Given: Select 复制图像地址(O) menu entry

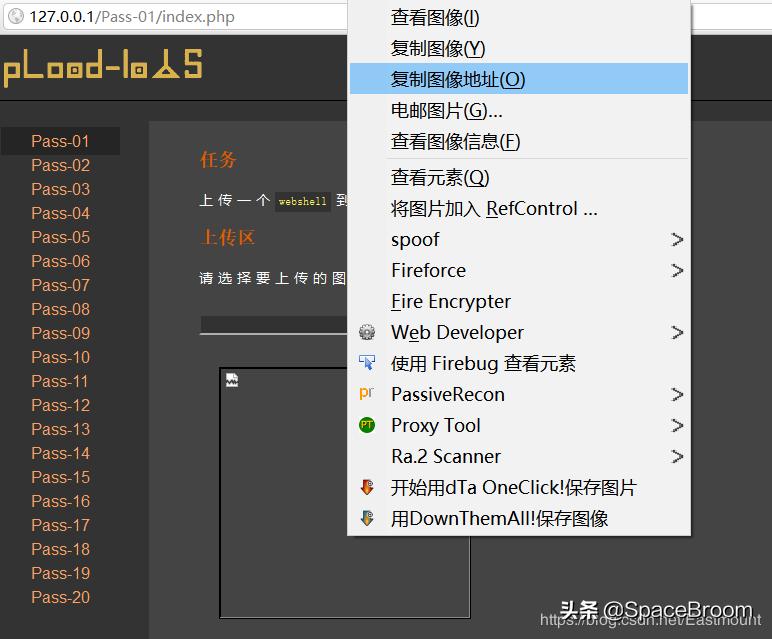Looking at the screenshot, I should (x=519, y=79).
